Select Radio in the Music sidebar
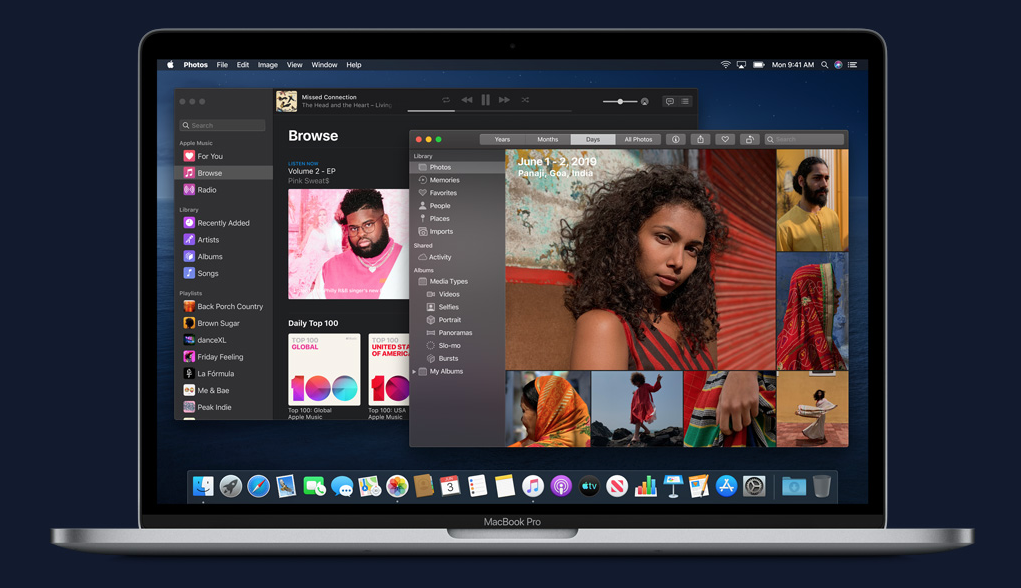This screenshot has width=1021, height=588. click(223, 190)
